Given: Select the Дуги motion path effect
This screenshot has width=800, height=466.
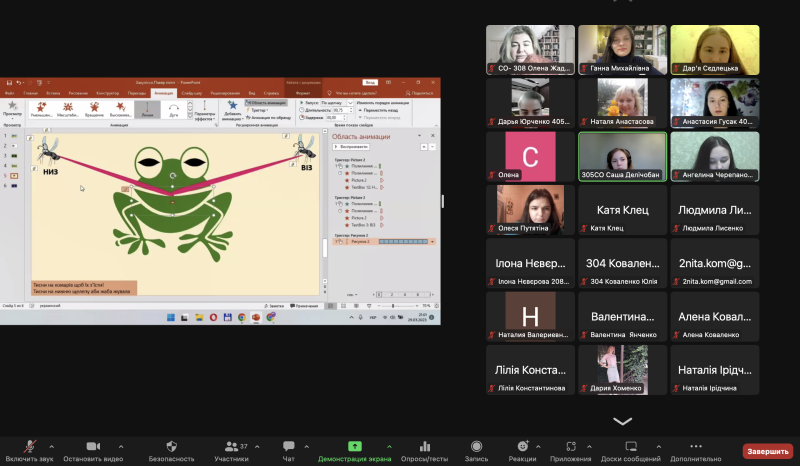Looking at the screenshot, I should (173, 109).
